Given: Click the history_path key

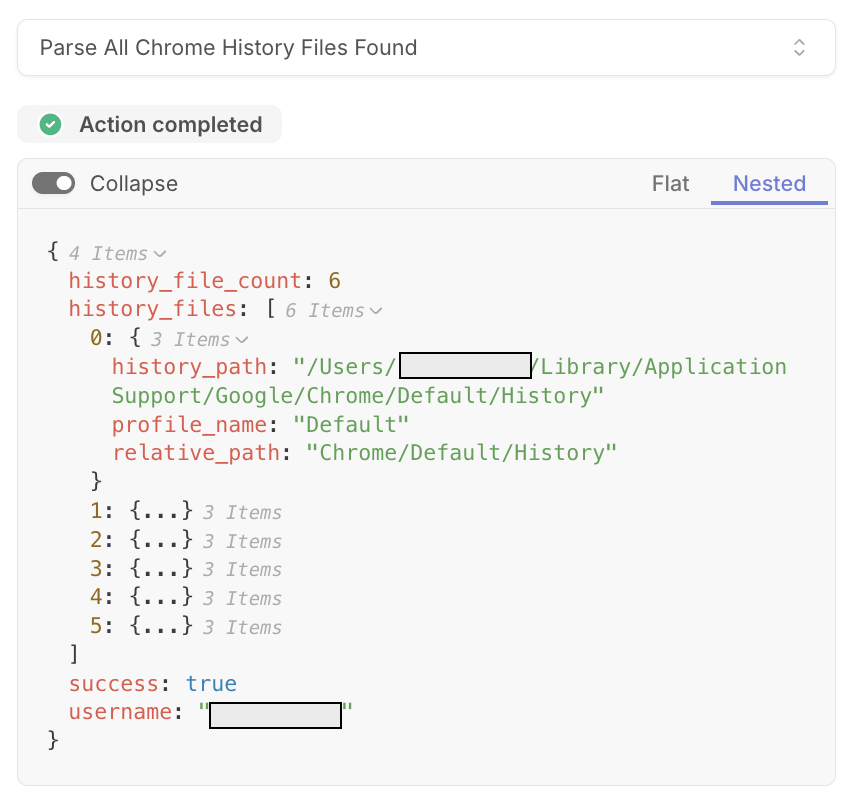Looking at the screenshot, I should 189,367.
